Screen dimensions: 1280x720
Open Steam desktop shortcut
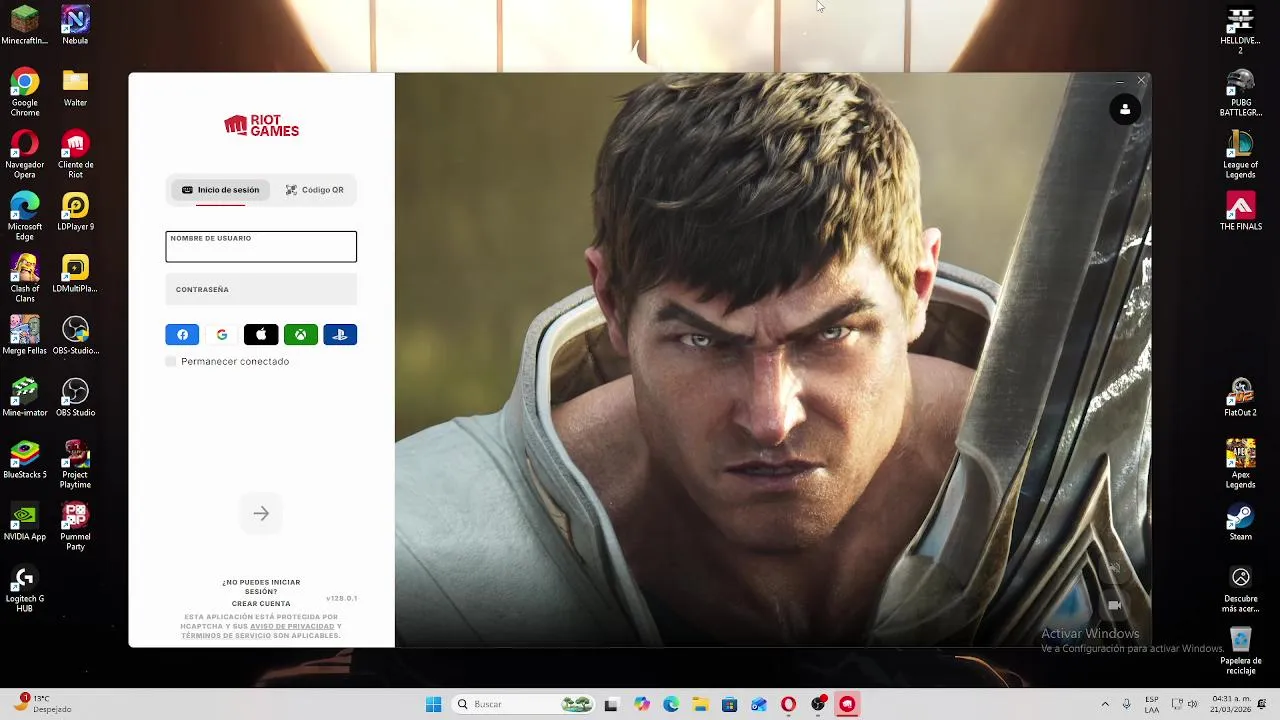click(1240, 522)
